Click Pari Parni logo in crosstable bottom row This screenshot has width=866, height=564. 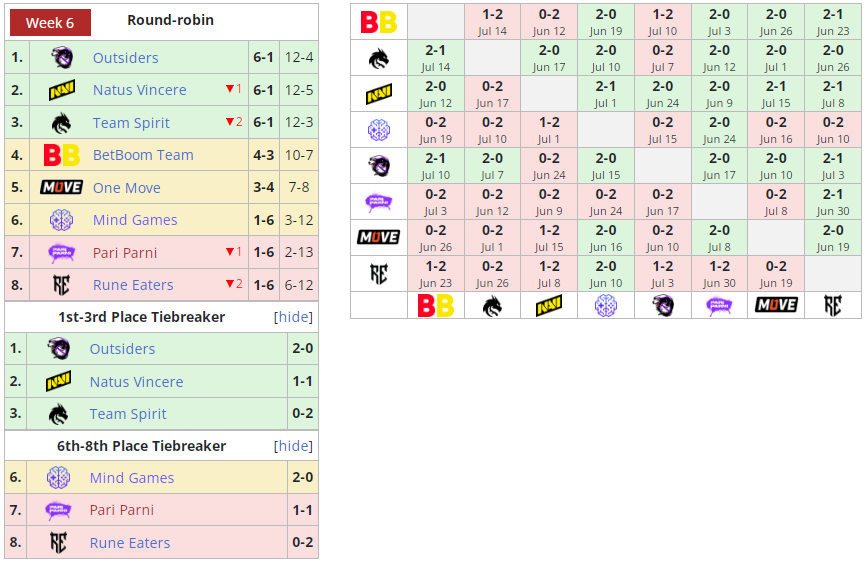719,305
